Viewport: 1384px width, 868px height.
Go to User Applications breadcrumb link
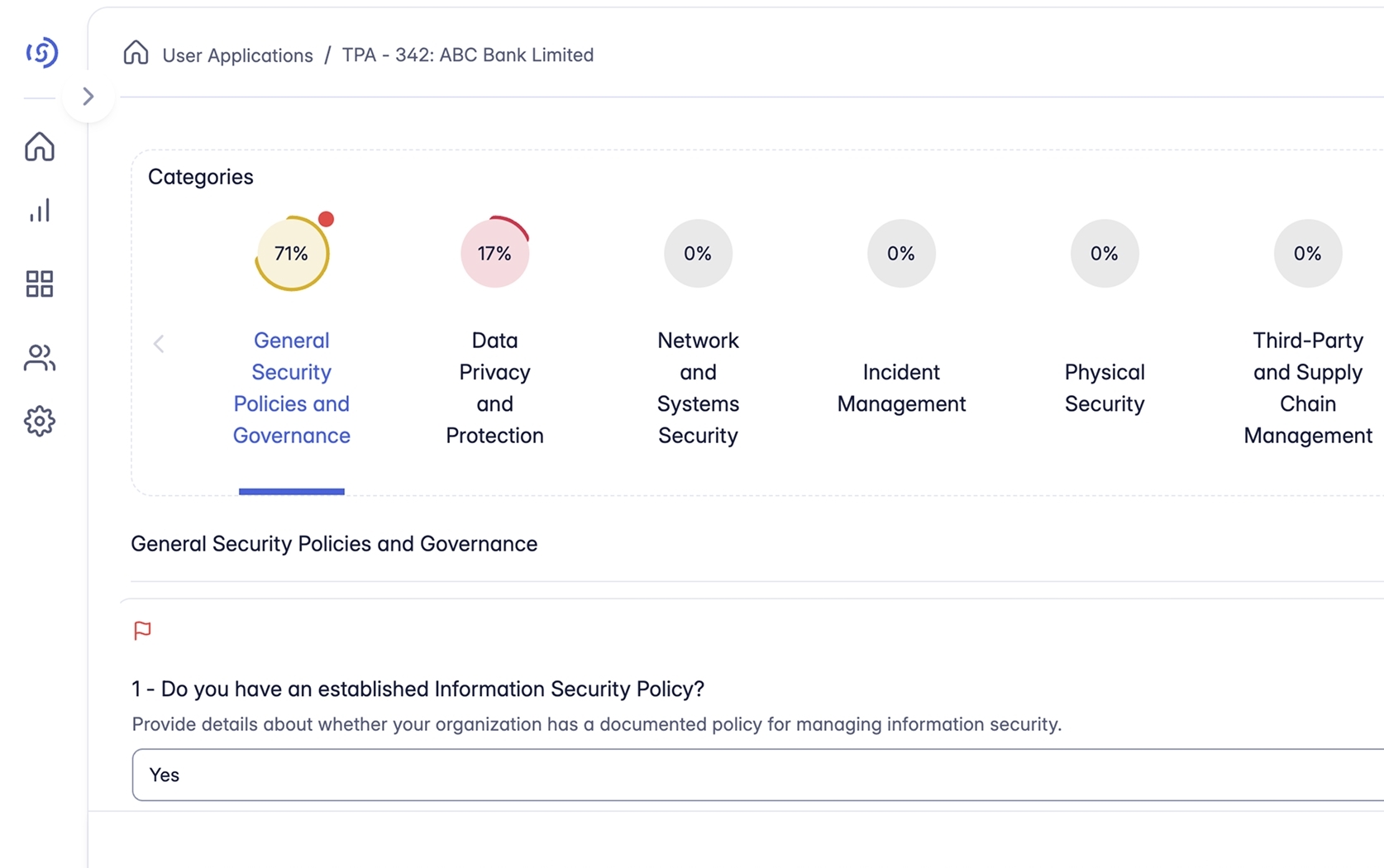(237, 55)
